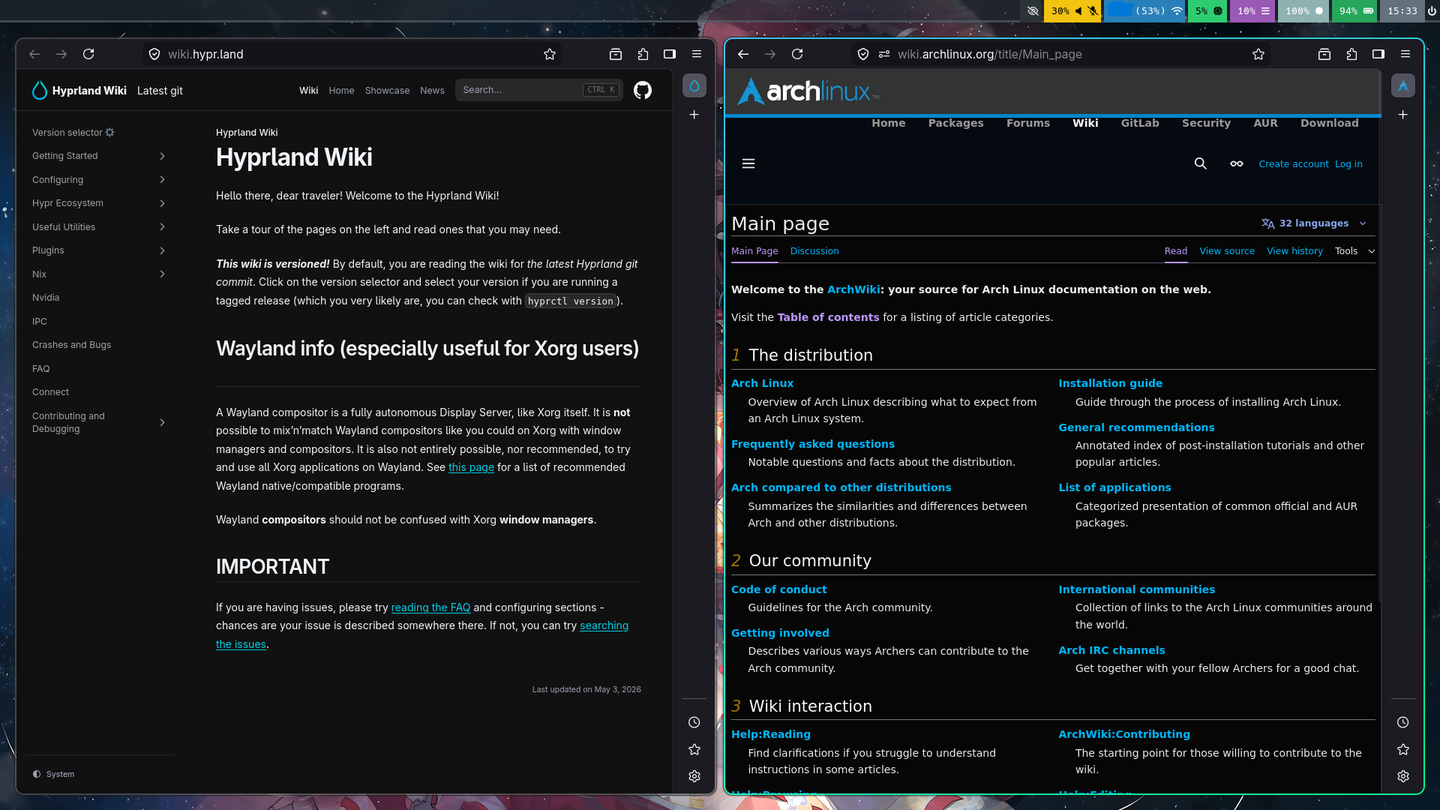Open the 32 languages dropdown
The image size is (1440, 810).
coord(1314,223)
